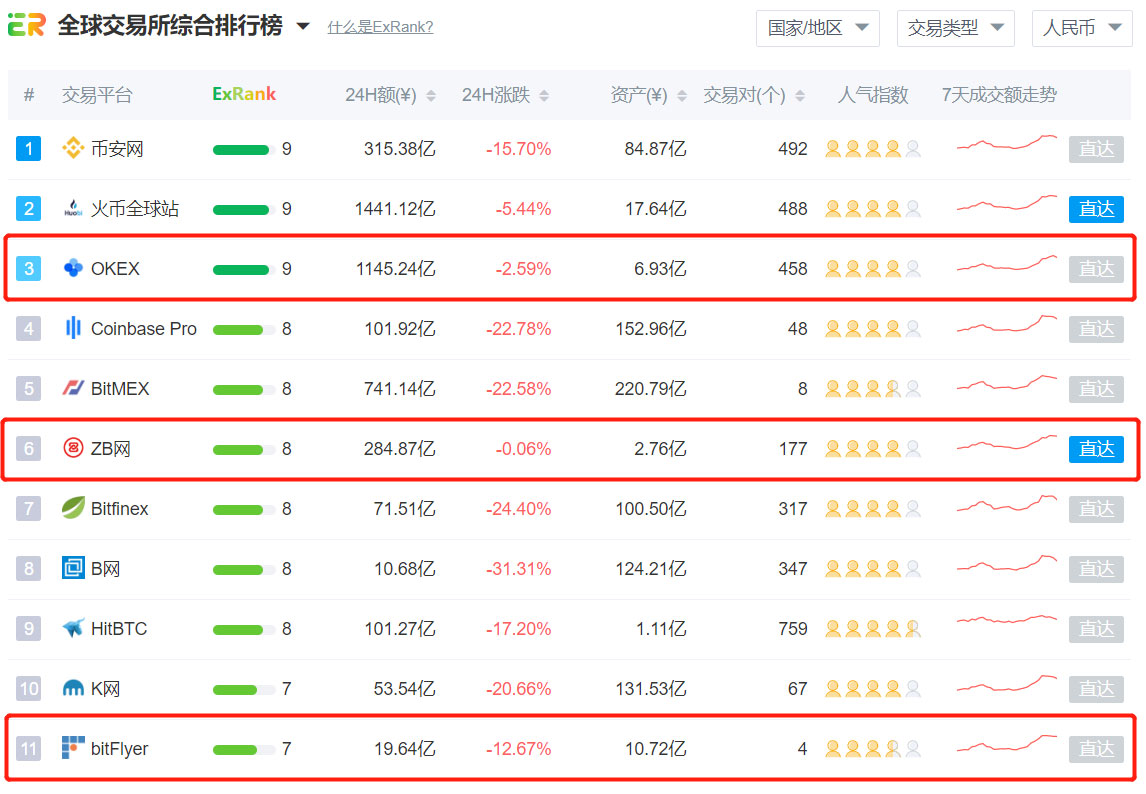Click the bitFlyer logo icon
Screen dimensions: 1146x794
(73, 748)
